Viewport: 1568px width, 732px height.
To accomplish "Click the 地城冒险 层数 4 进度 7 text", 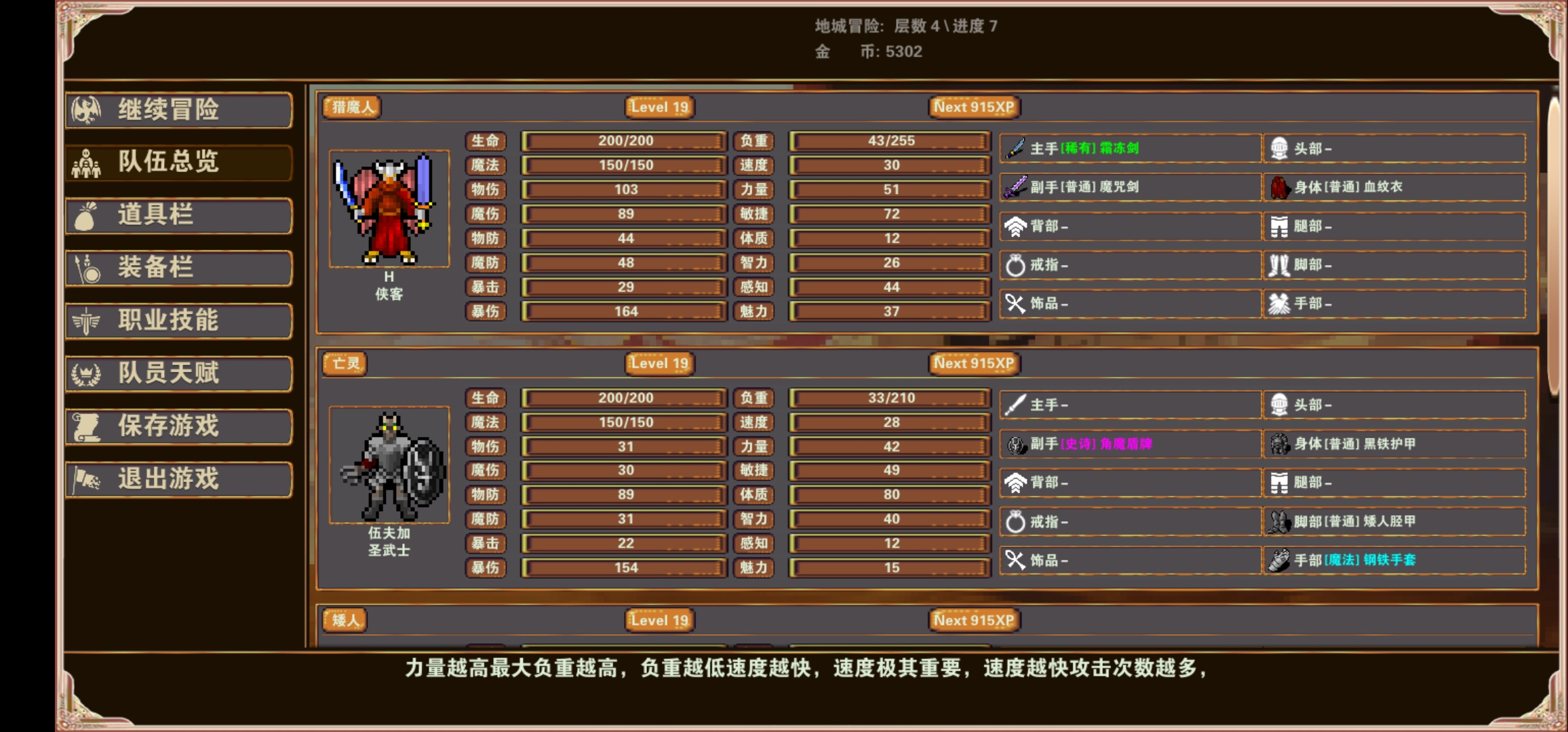I will click(906, 26).
